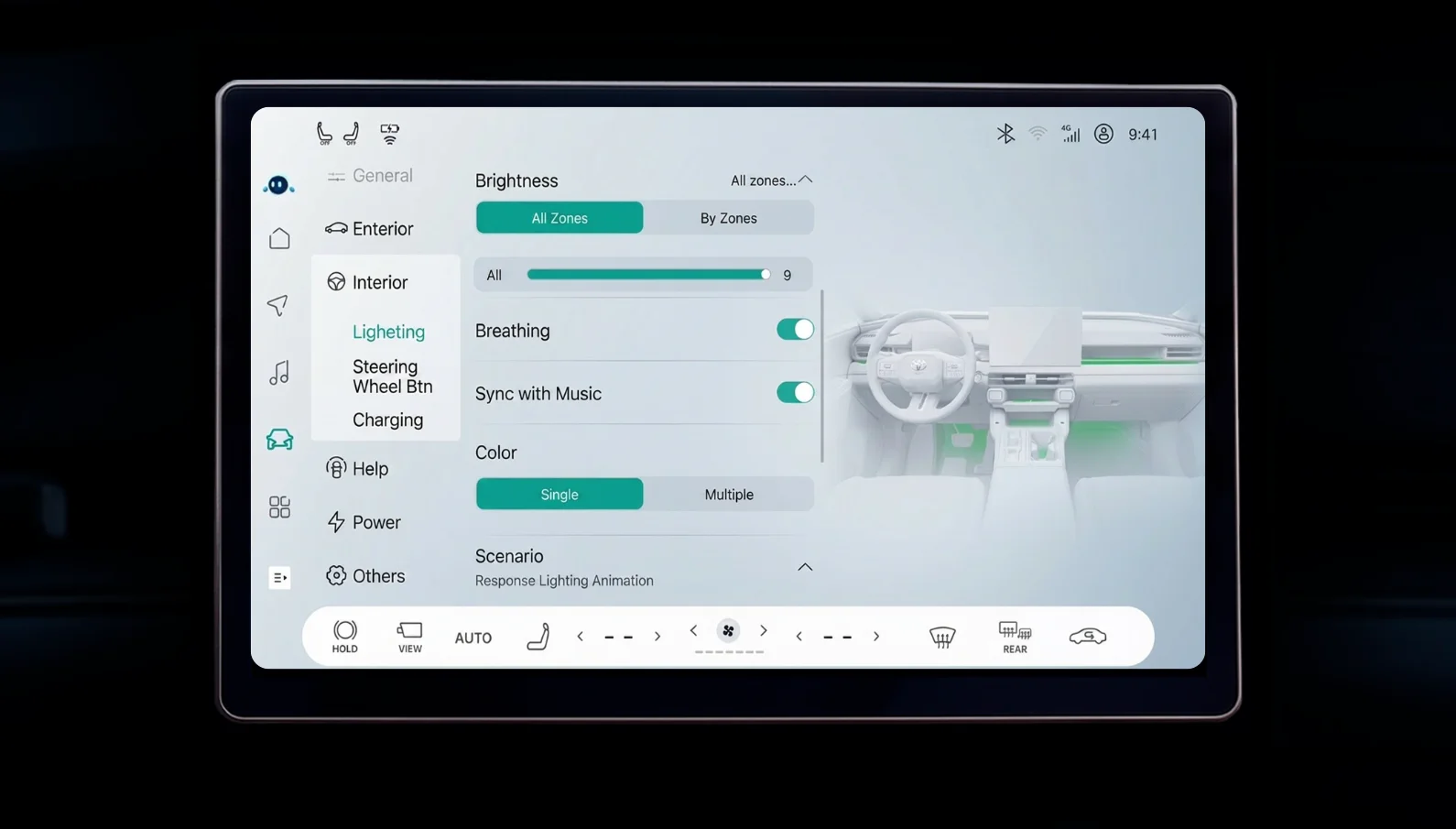Collapse the Scenario section chevron
Screen dimensions: 1456x829
(805, 567)
